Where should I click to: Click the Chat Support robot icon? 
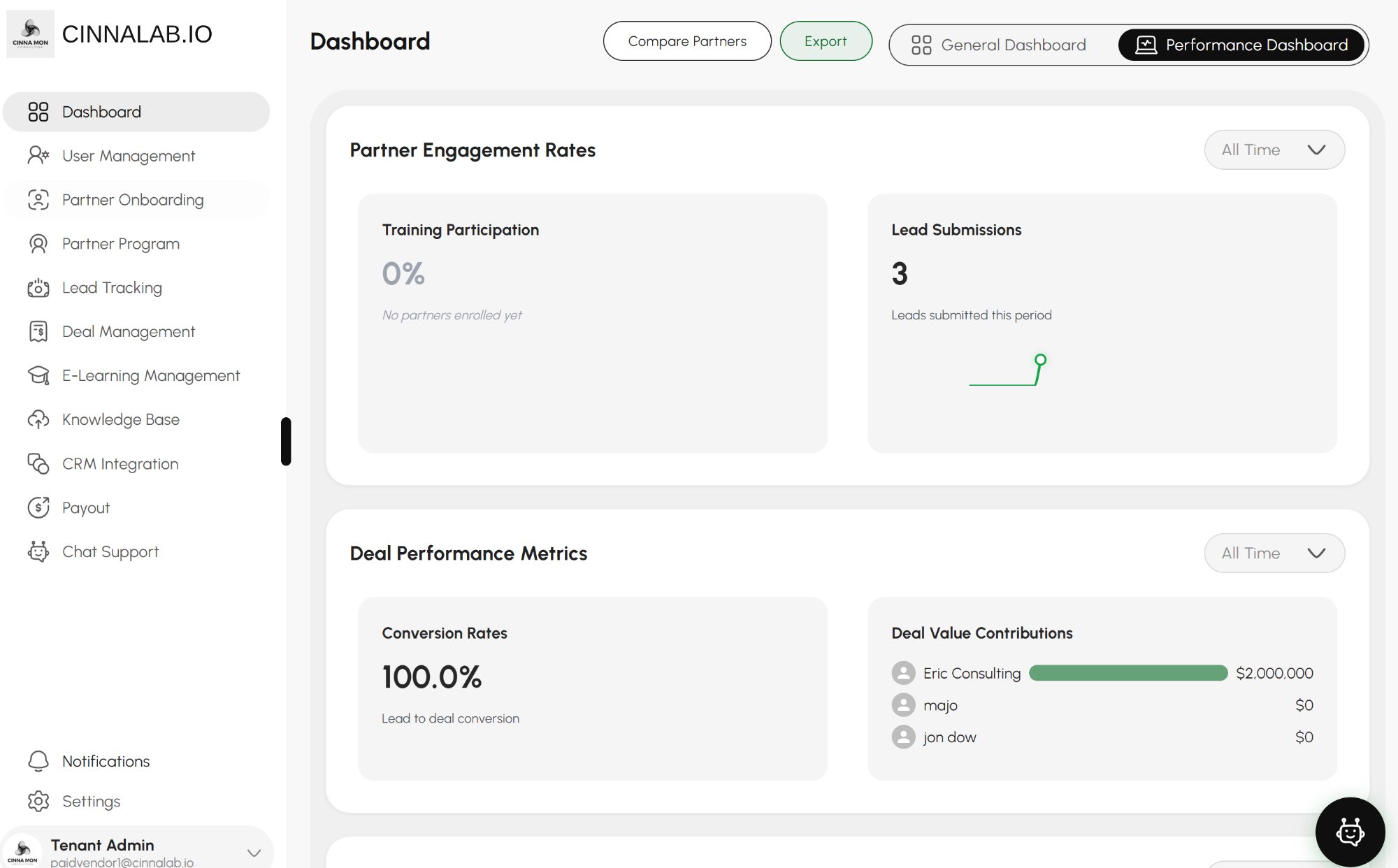coord(38,551)
